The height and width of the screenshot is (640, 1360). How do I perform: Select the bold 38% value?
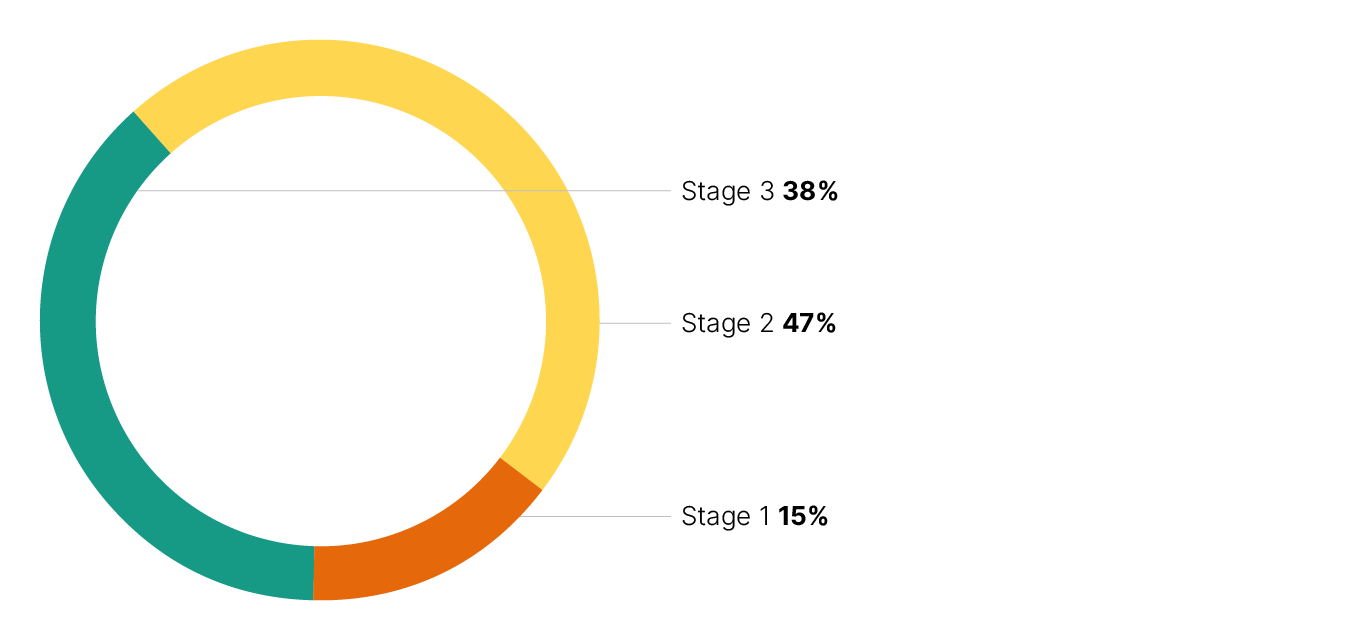pos(810,191)
